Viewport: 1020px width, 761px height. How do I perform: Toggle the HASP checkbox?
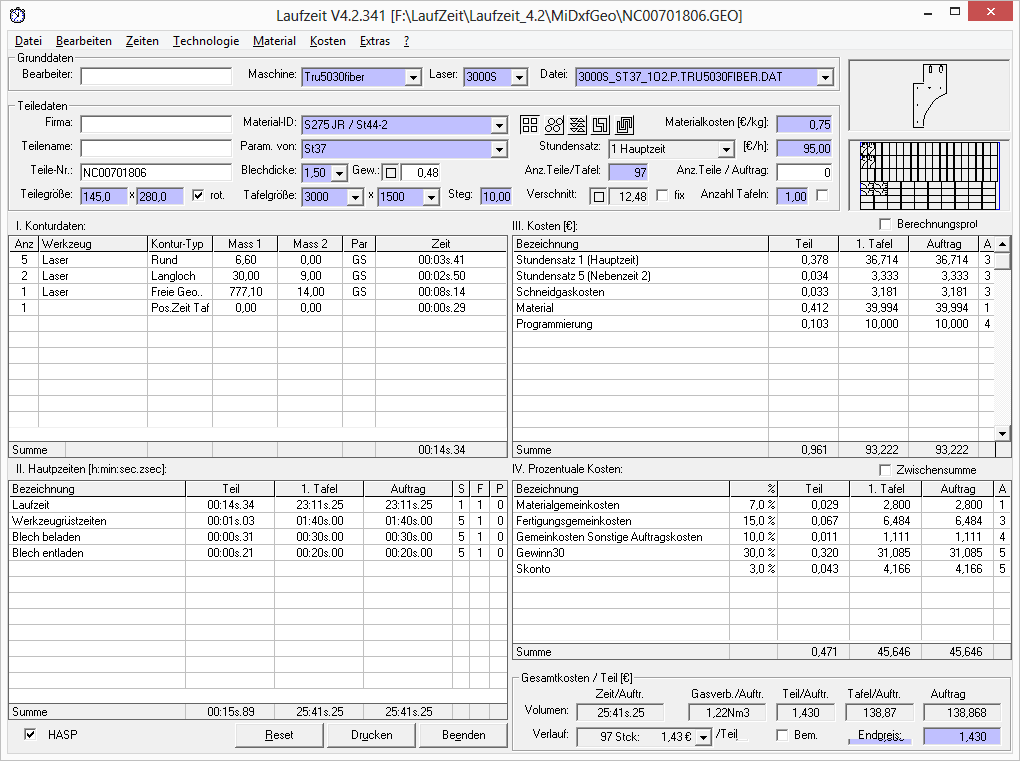click(30, 734)
